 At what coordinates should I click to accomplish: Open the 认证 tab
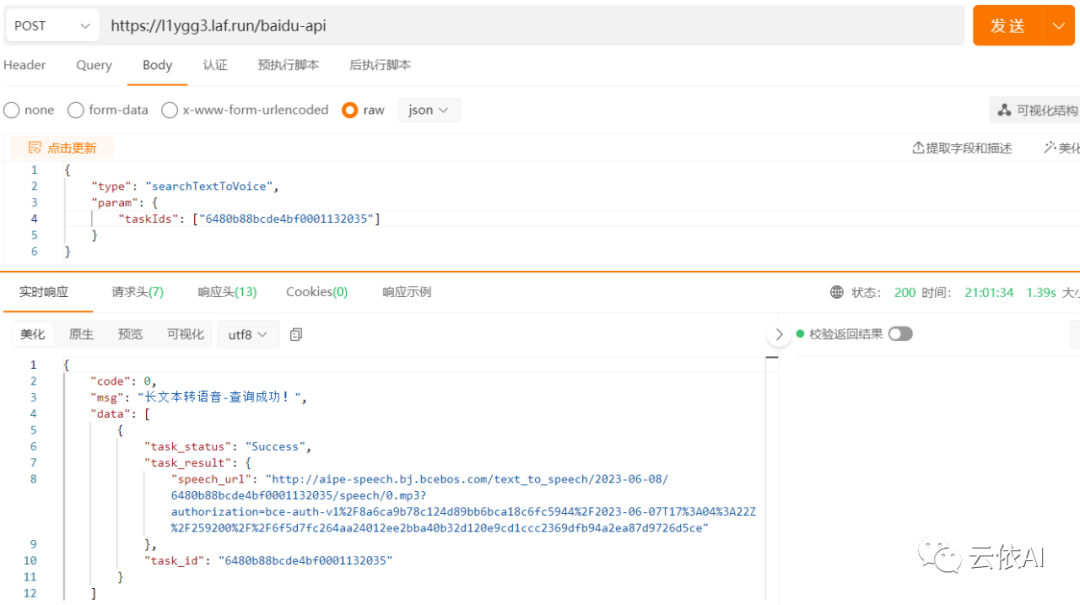(x=215, y=65)
